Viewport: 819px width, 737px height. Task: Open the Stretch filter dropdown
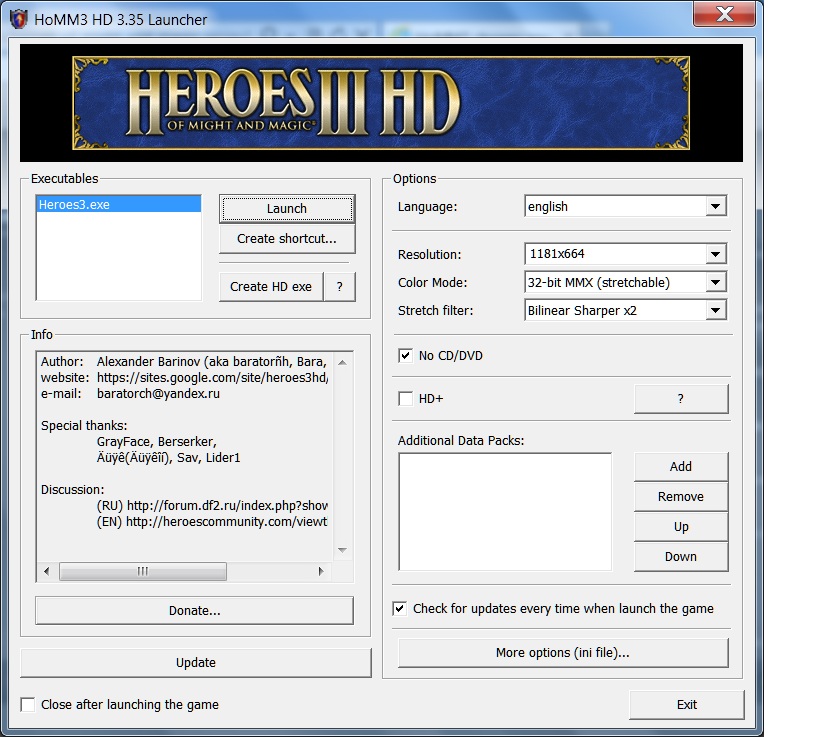tap(716, 311)
